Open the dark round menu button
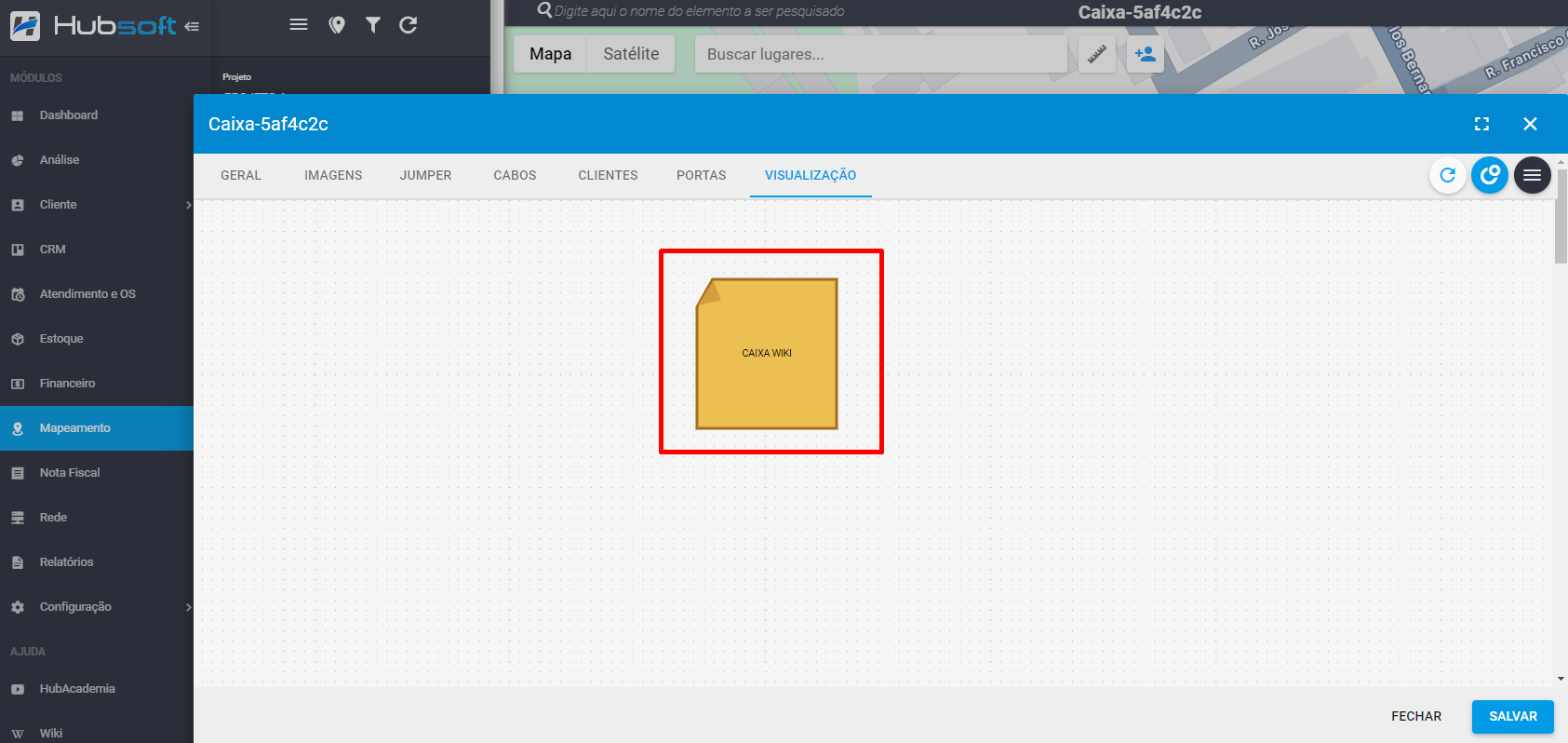 (x=1533, y=175)
